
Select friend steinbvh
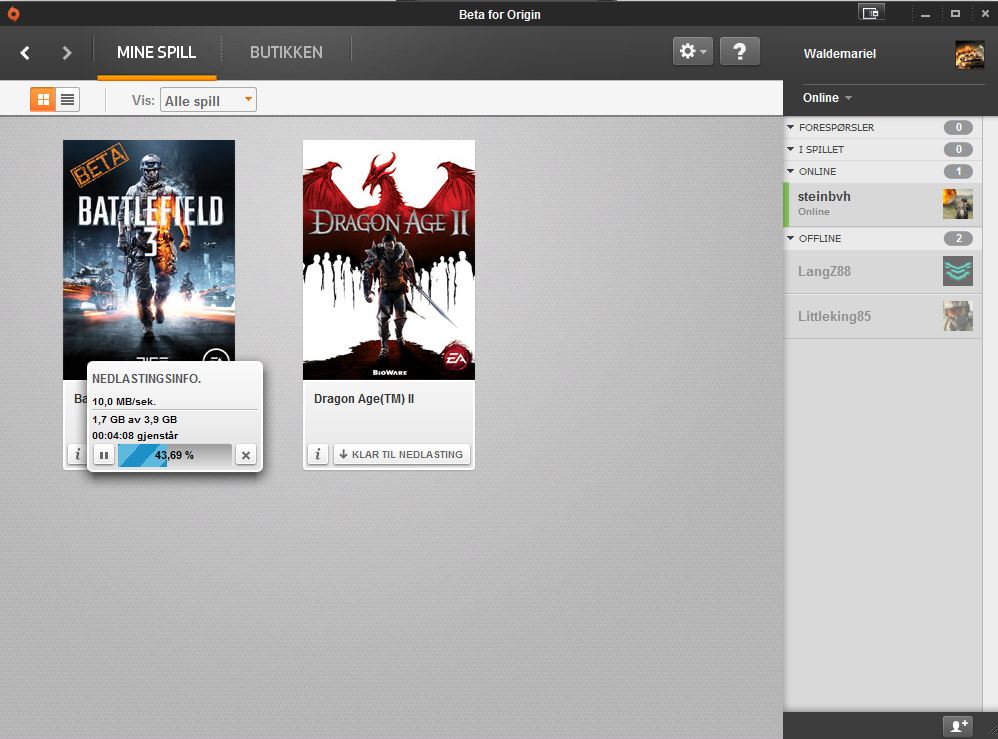pos(882,204)
